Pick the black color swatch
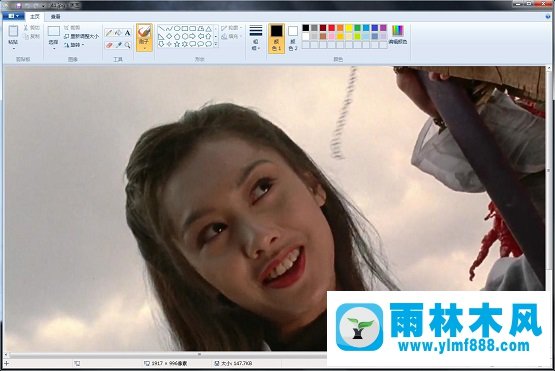 point(306,28)
